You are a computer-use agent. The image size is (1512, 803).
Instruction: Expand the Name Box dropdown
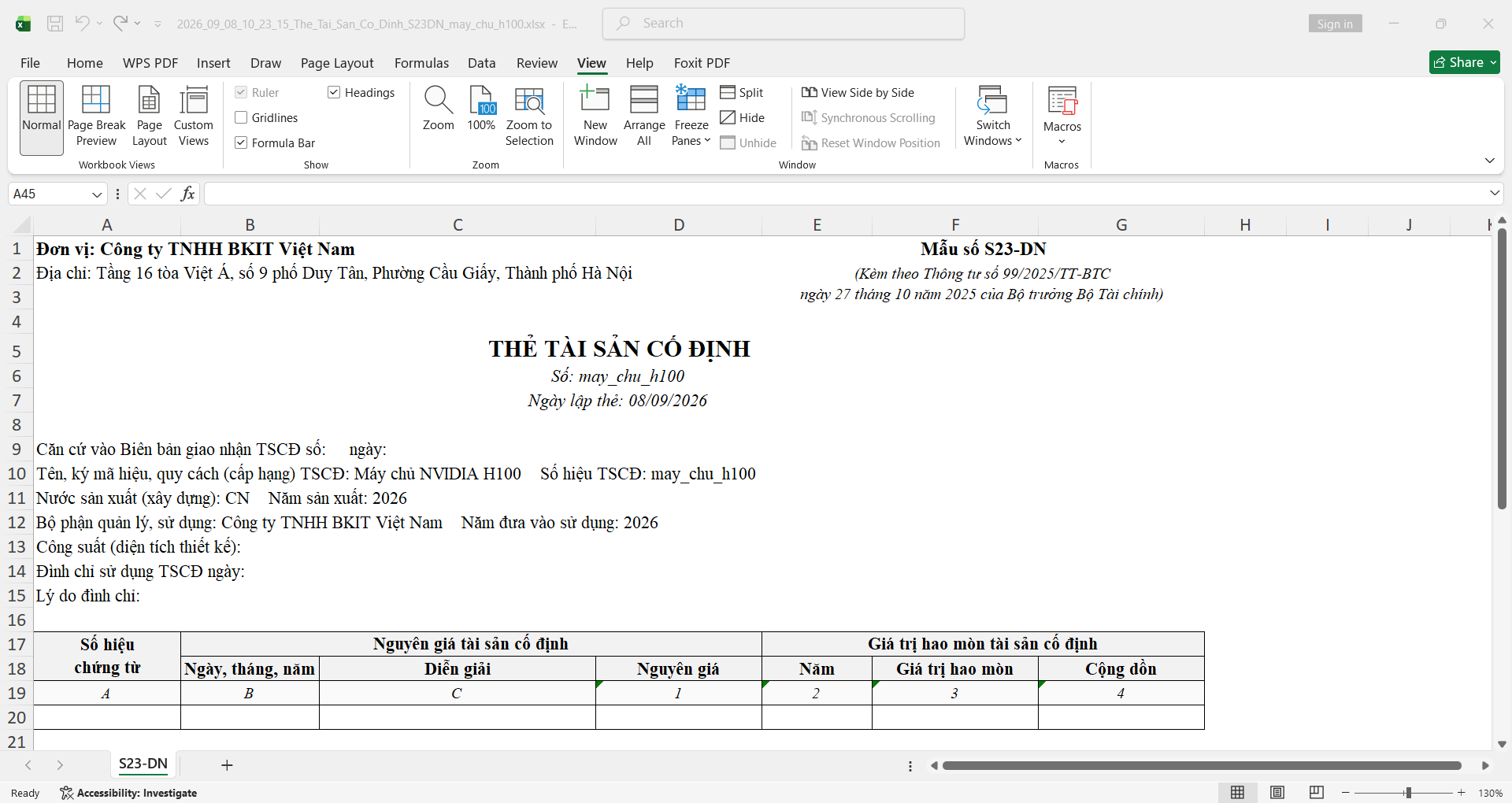[97, 194]
